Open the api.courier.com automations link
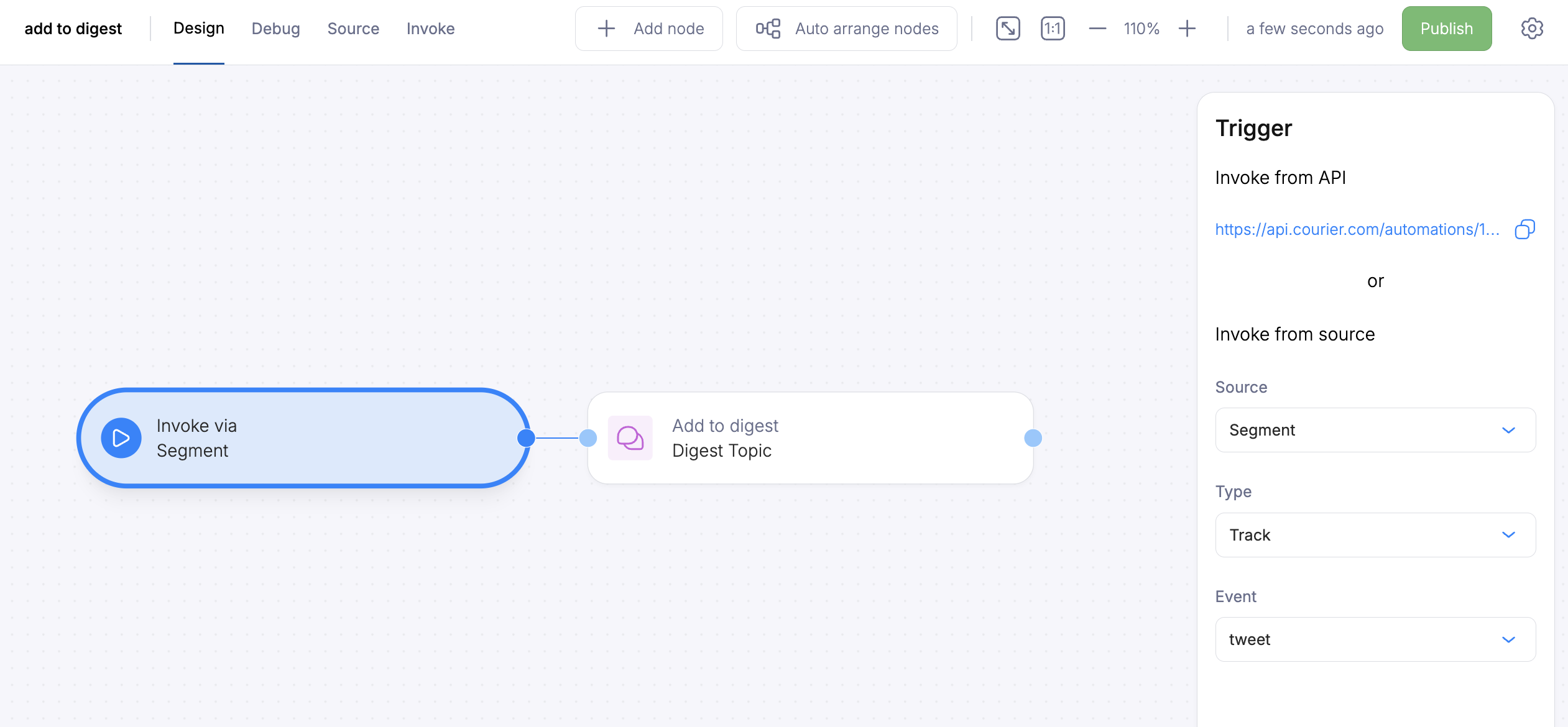Viewport: 1568px width, 727px height. tap(1355, 229)
